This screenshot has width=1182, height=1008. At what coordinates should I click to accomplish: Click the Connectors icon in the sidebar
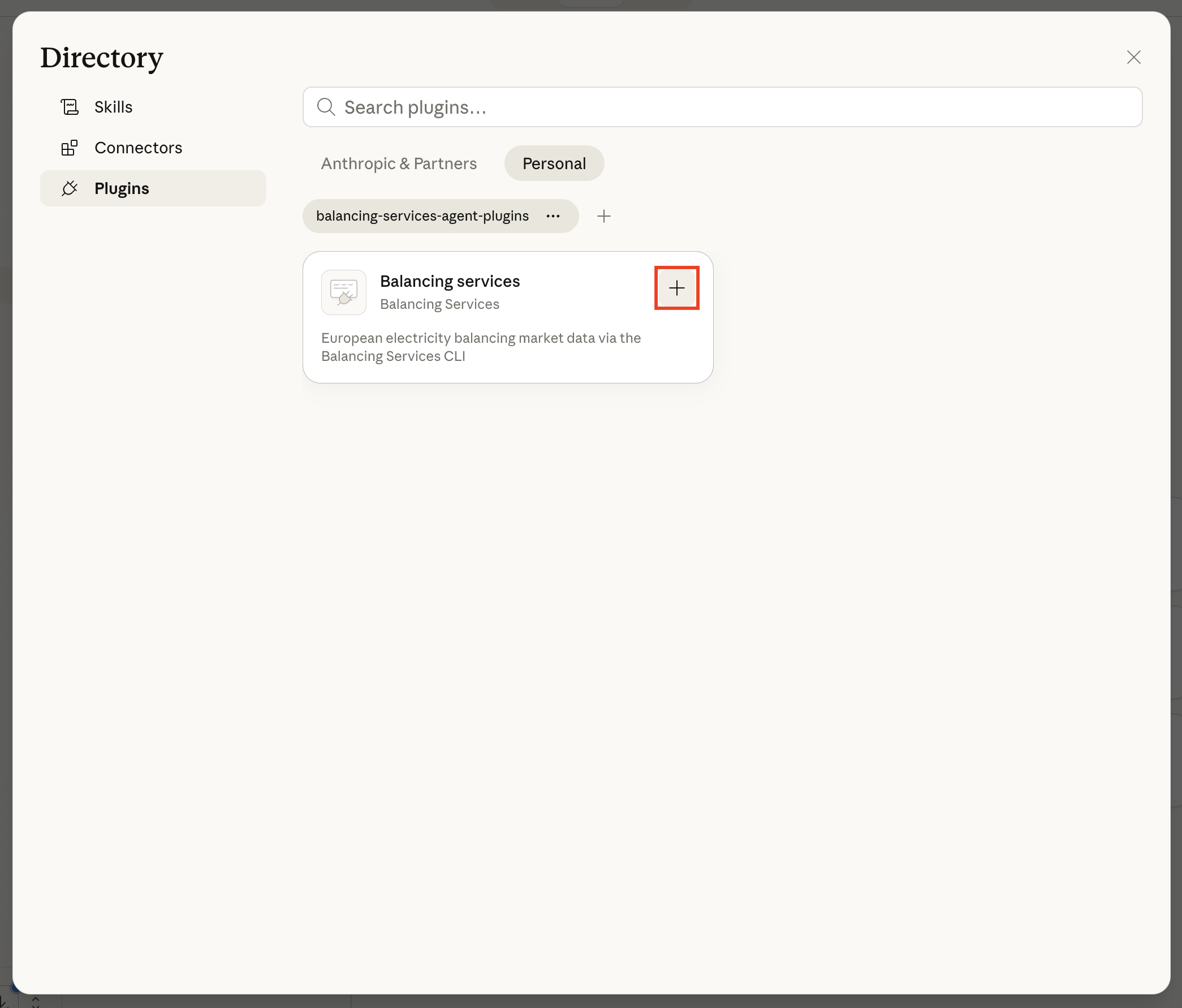[70, 148]
